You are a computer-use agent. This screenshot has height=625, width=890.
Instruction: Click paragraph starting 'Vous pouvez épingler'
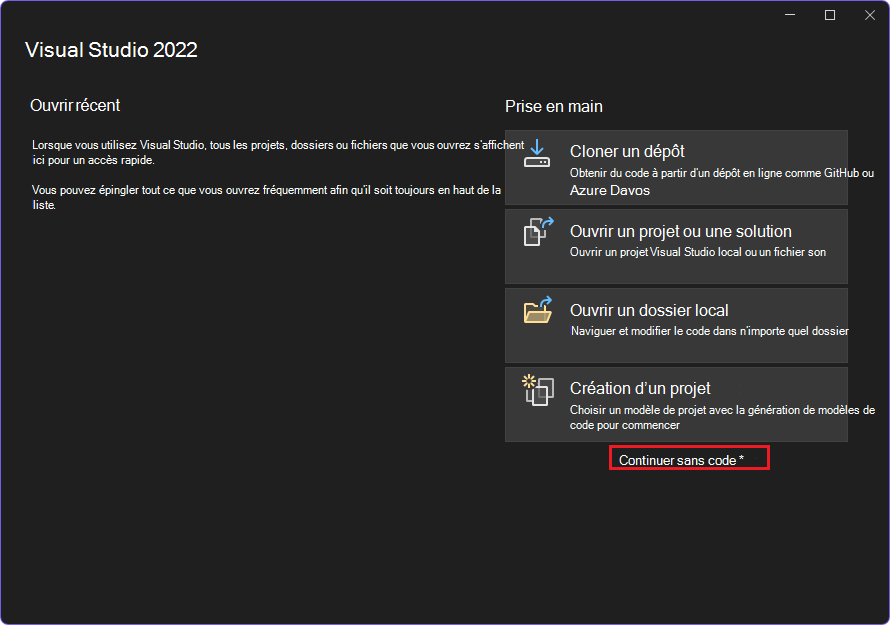pyautogui.click(x=267, y=198)
